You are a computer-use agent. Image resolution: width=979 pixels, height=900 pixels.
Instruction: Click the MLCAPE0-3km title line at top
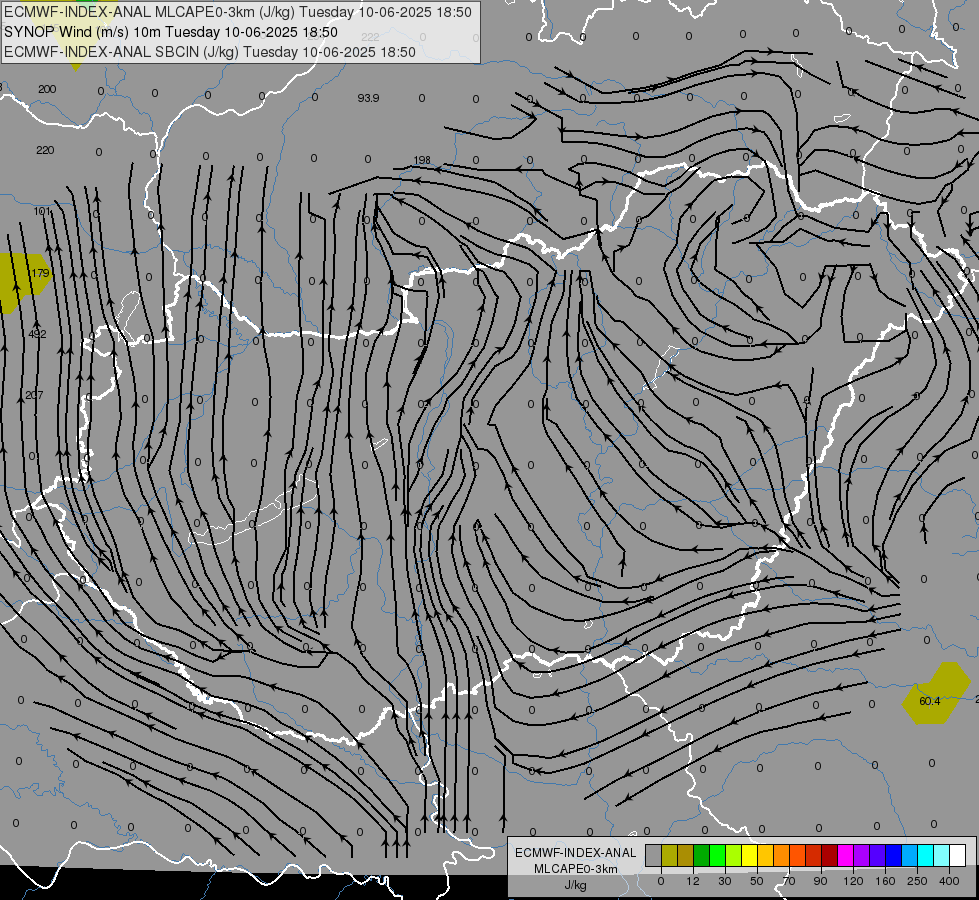click(x=238, y=12)
